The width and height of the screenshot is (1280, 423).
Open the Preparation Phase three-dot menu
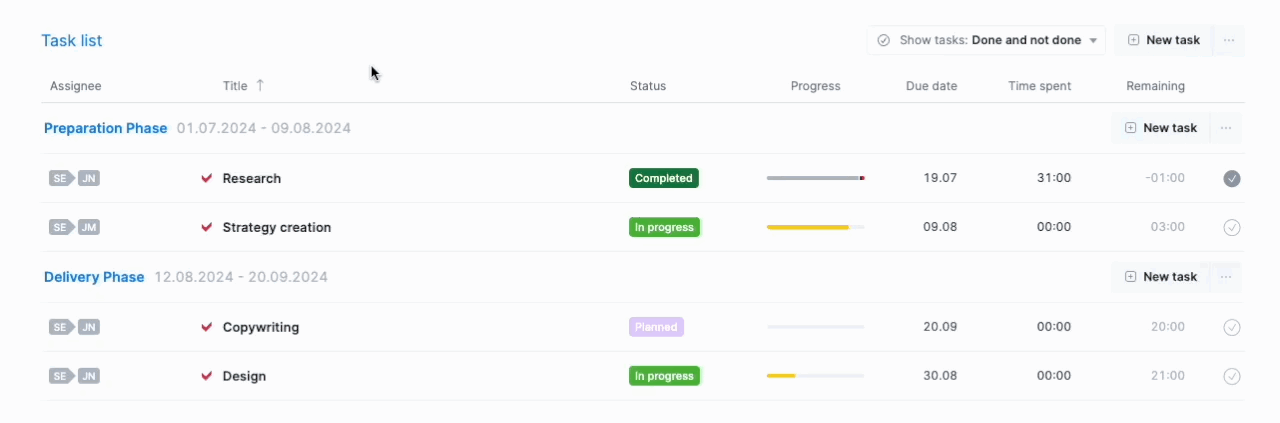pyautogui.click(x=1226, y=128)
